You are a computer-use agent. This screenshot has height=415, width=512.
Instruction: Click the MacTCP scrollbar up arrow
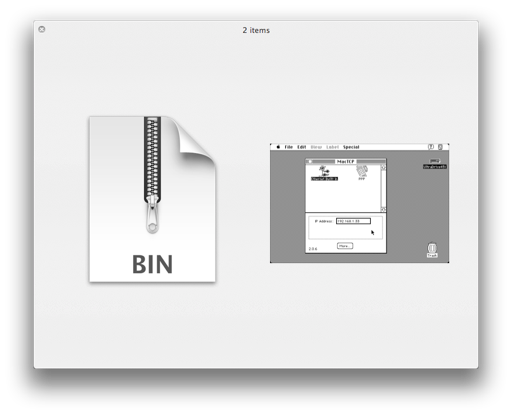[x=383, y=168]
